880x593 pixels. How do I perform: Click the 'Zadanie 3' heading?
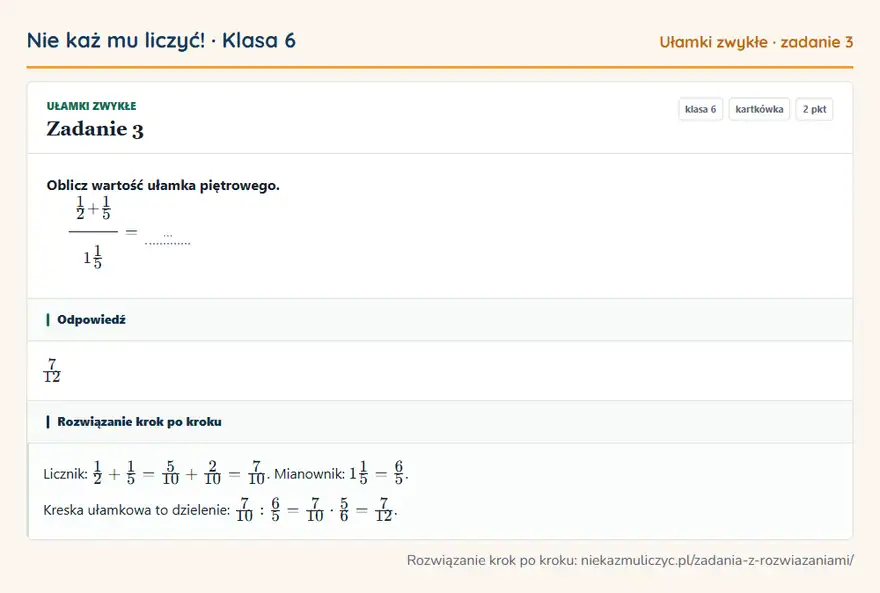pyautogui.click(x=95, y=129)
